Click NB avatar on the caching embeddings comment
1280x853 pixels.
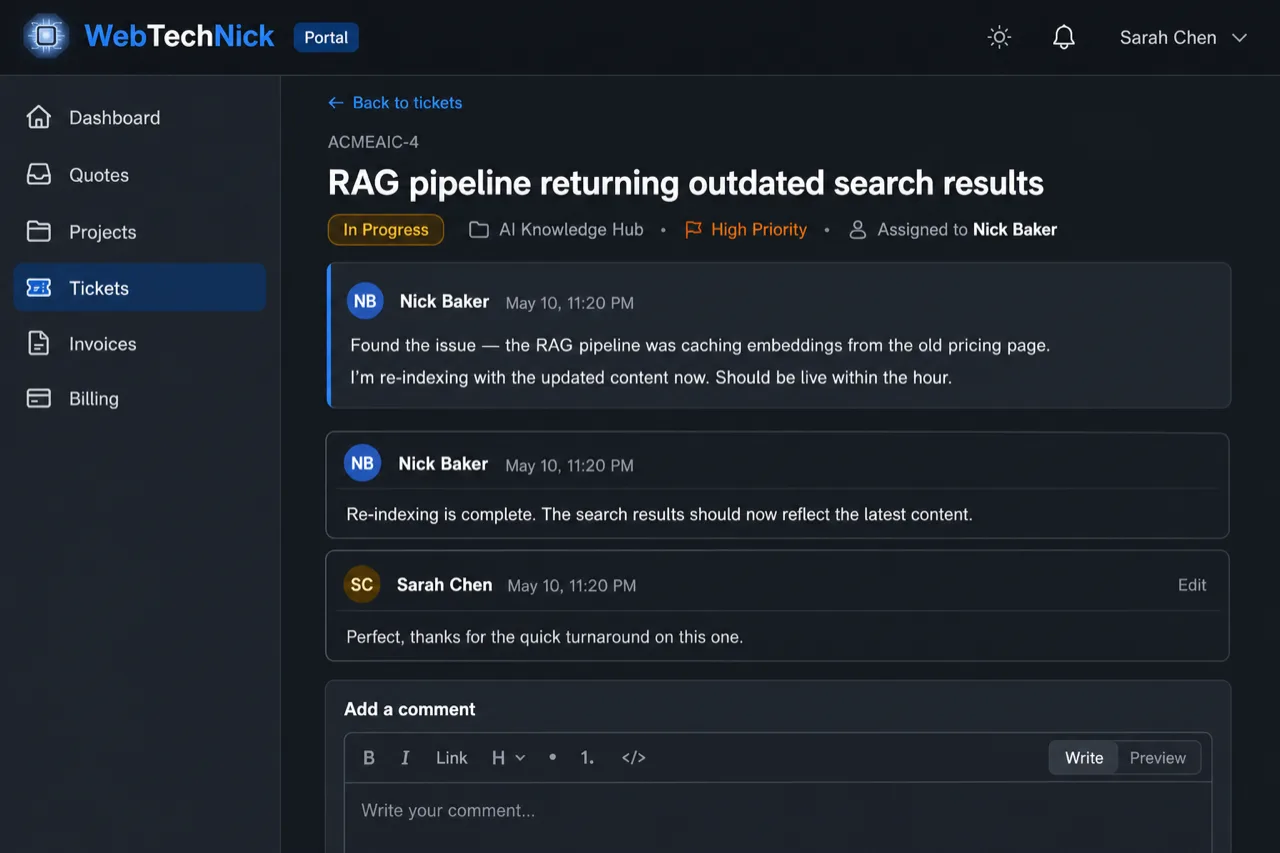(x=365, y=301)
